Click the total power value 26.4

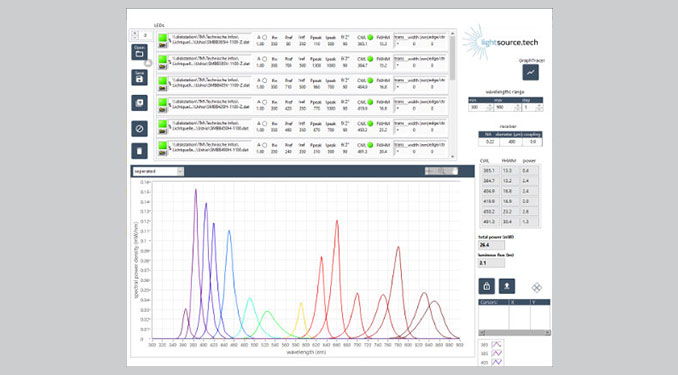492,245
